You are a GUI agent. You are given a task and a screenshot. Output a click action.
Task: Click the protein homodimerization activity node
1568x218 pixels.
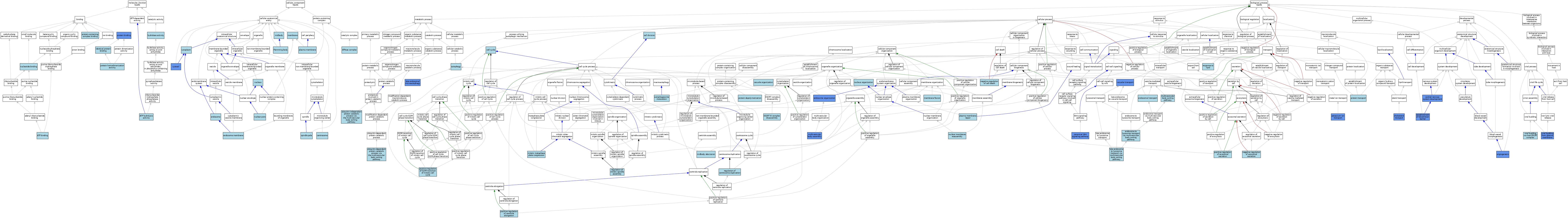pos(112,66)
